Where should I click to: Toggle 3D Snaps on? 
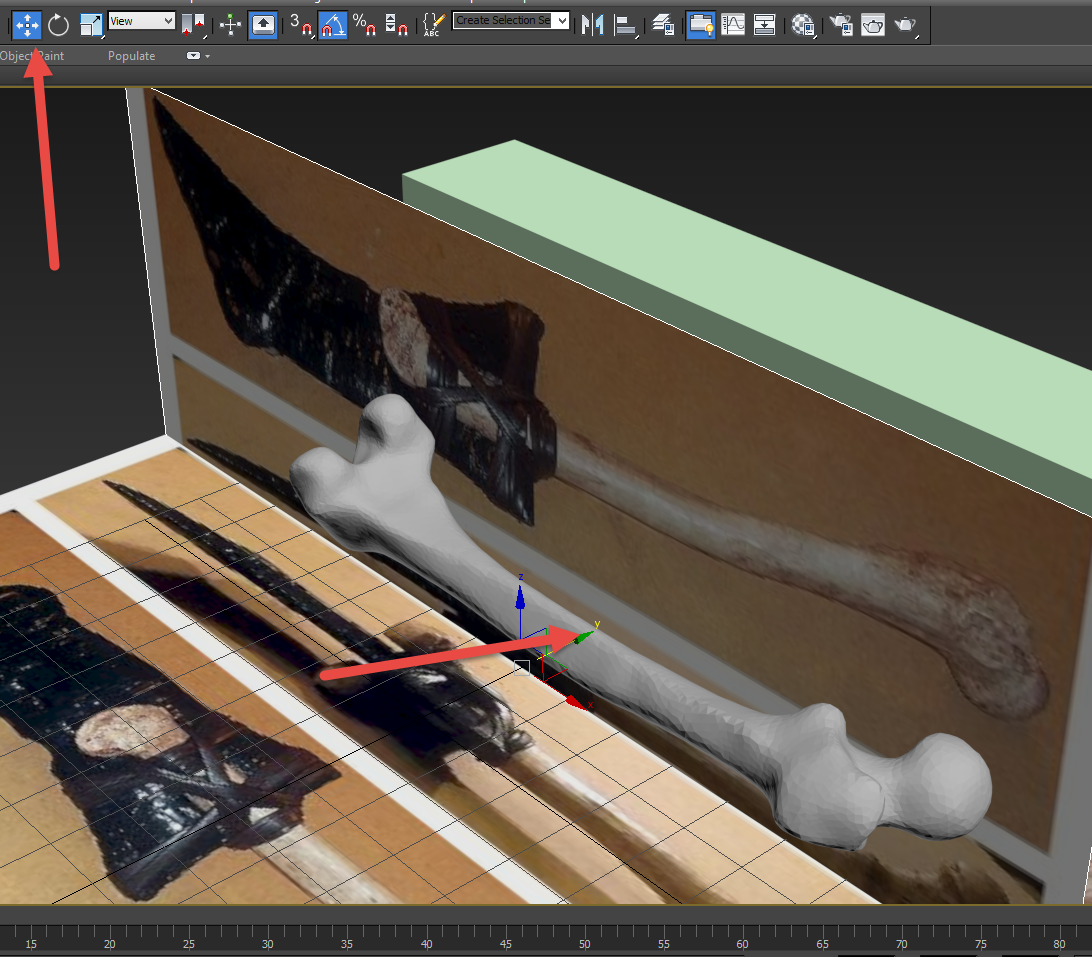(301, 25)
